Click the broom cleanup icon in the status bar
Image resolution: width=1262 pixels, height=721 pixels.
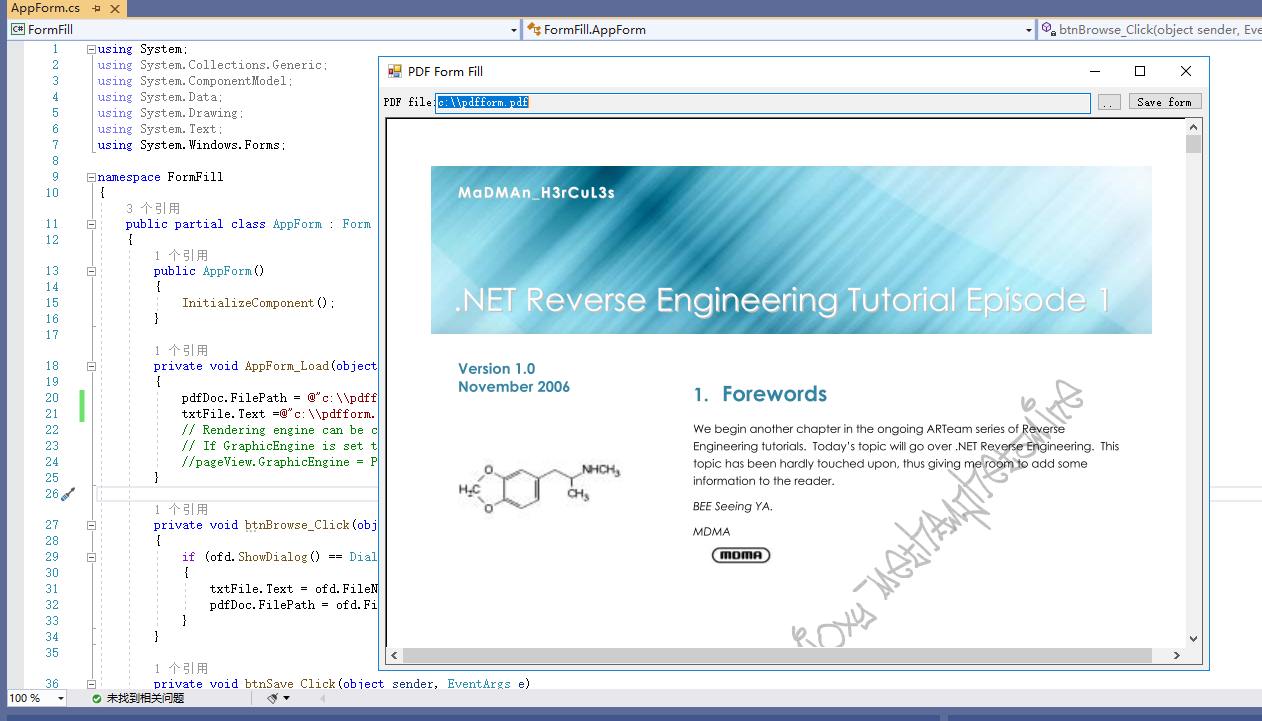pyautogui.click(x=272, y=698)
